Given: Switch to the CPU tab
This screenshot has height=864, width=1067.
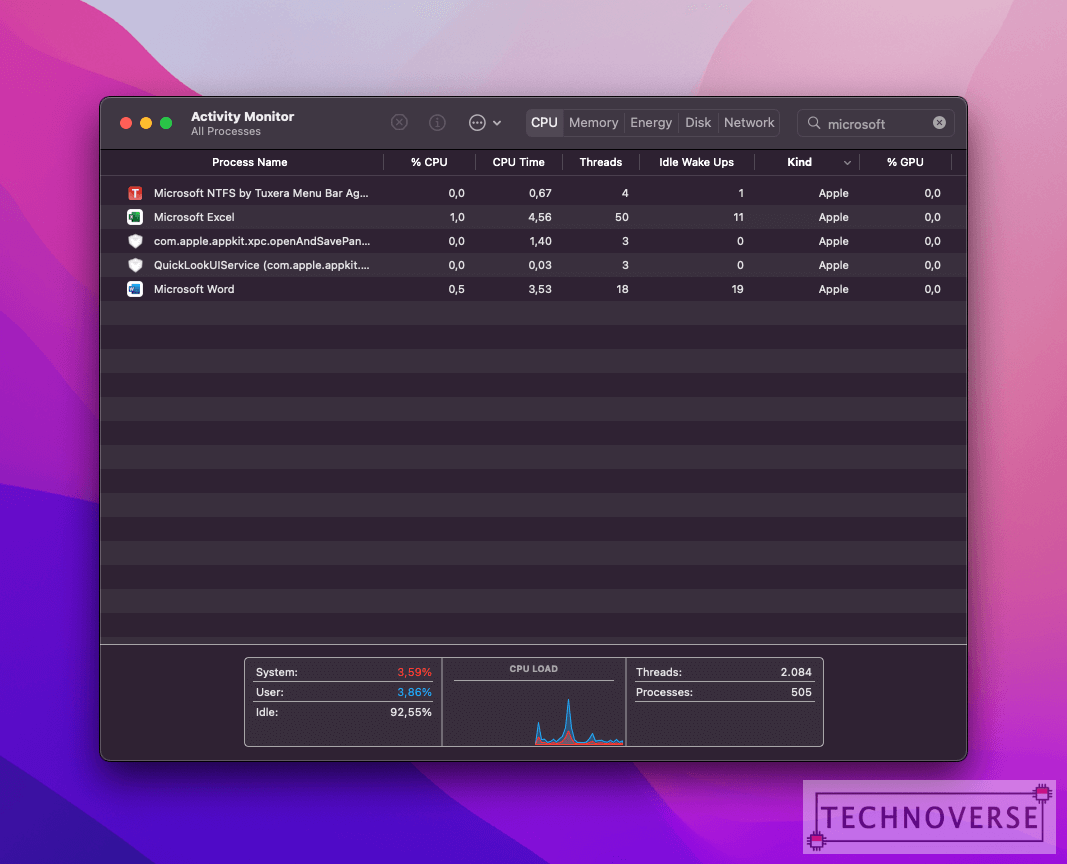Looking at the screenshot, I should pos(544,122).
